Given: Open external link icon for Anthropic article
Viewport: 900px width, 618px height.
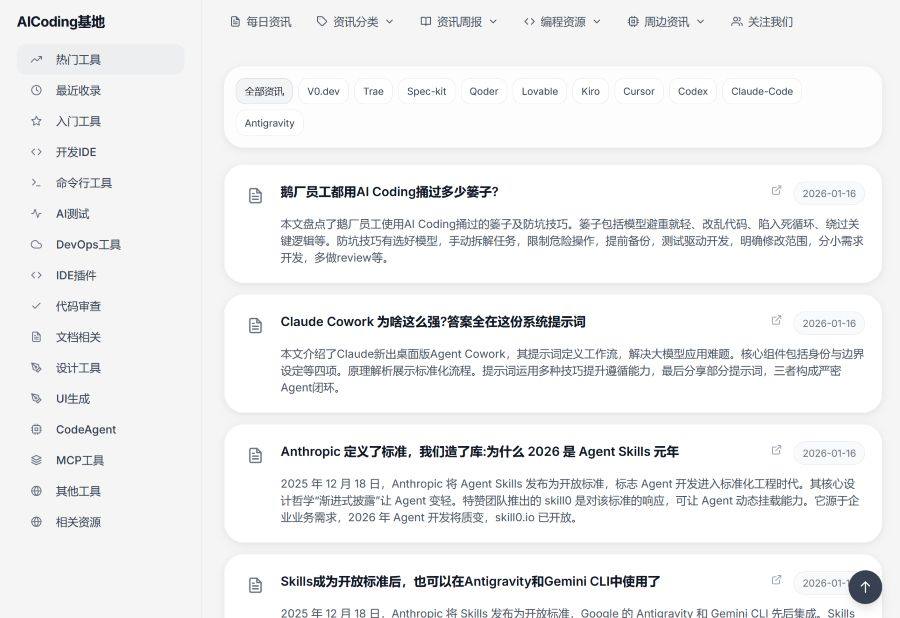Looking at the screenshot, I should (777, 451).
